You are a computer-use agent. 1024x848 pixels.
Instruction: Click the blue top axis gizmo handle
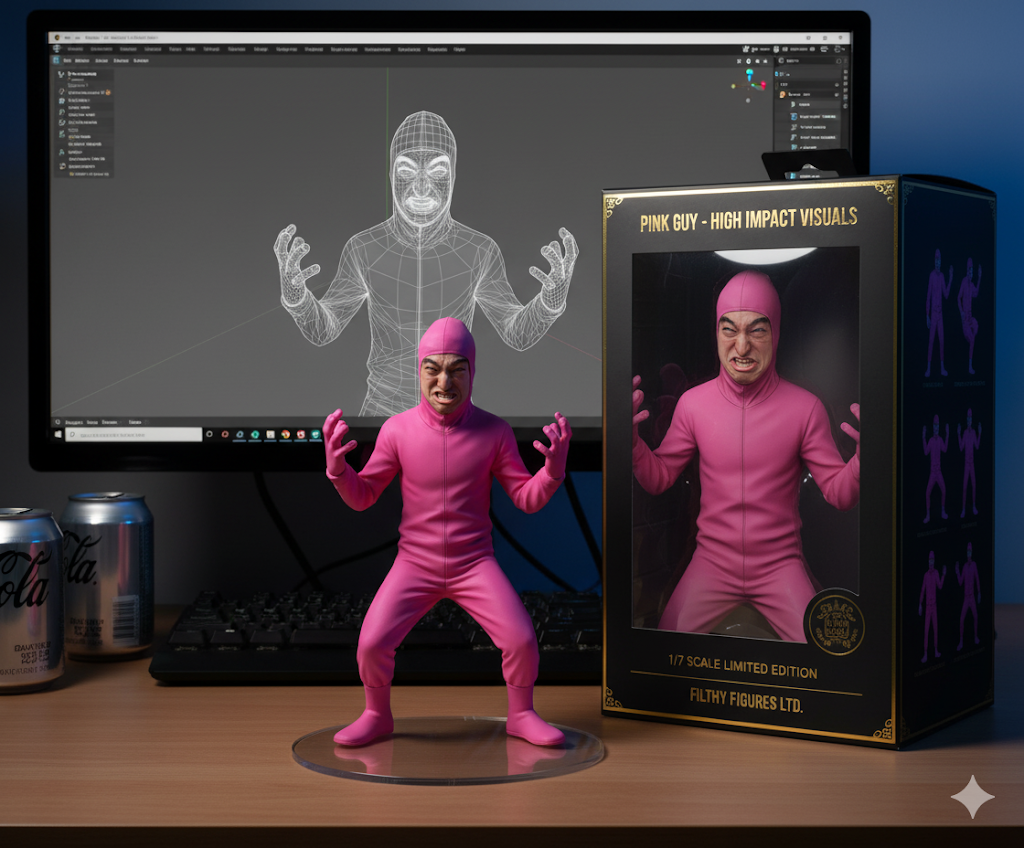(750, 74)
